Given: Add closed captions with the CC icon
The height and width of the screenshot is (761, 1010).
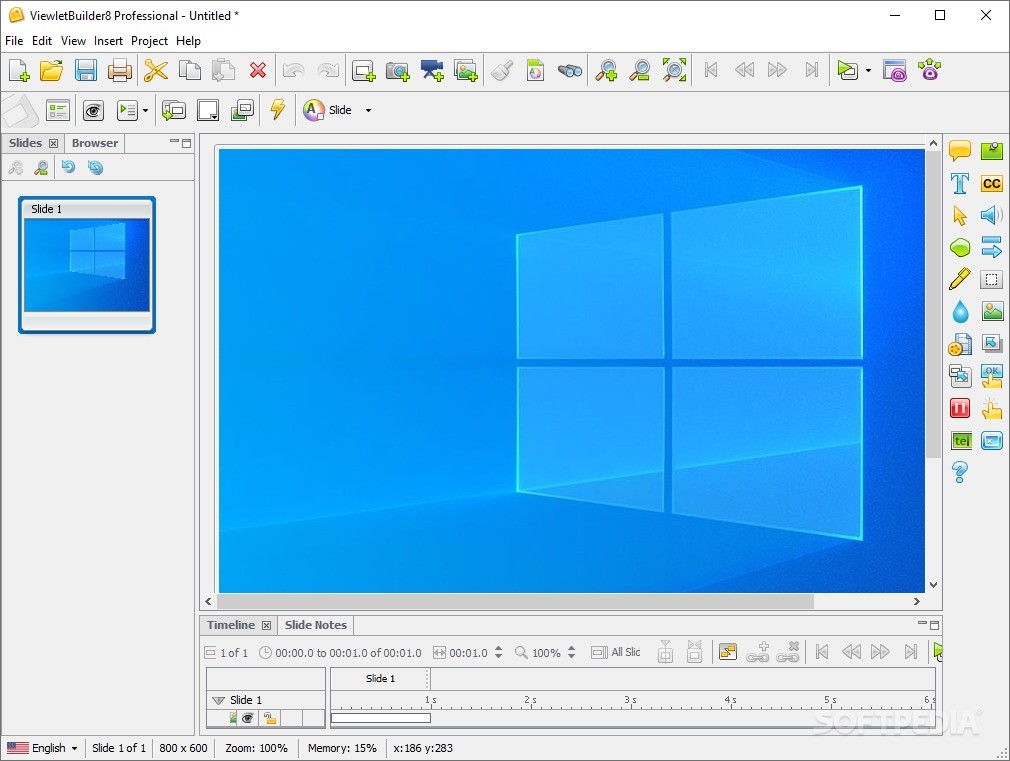Looking at the screenshot, I should click(x=992, y=184).
